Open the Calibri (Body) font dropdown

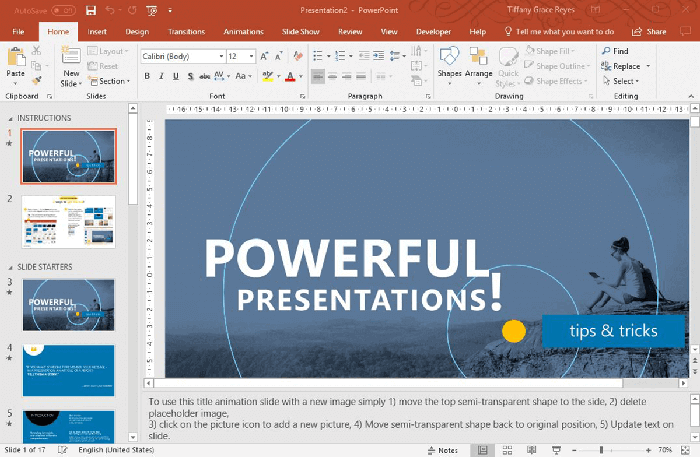point(219,56)
